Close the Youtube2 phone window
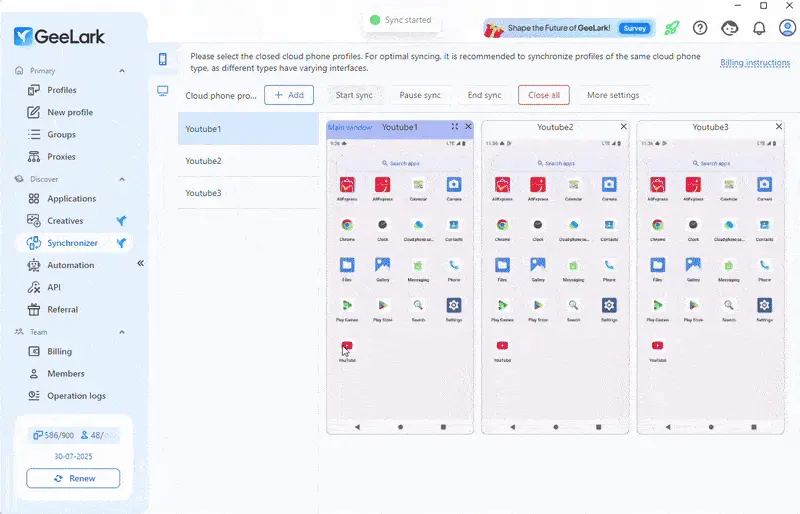 pyautogui.click(x=623, y=127)
